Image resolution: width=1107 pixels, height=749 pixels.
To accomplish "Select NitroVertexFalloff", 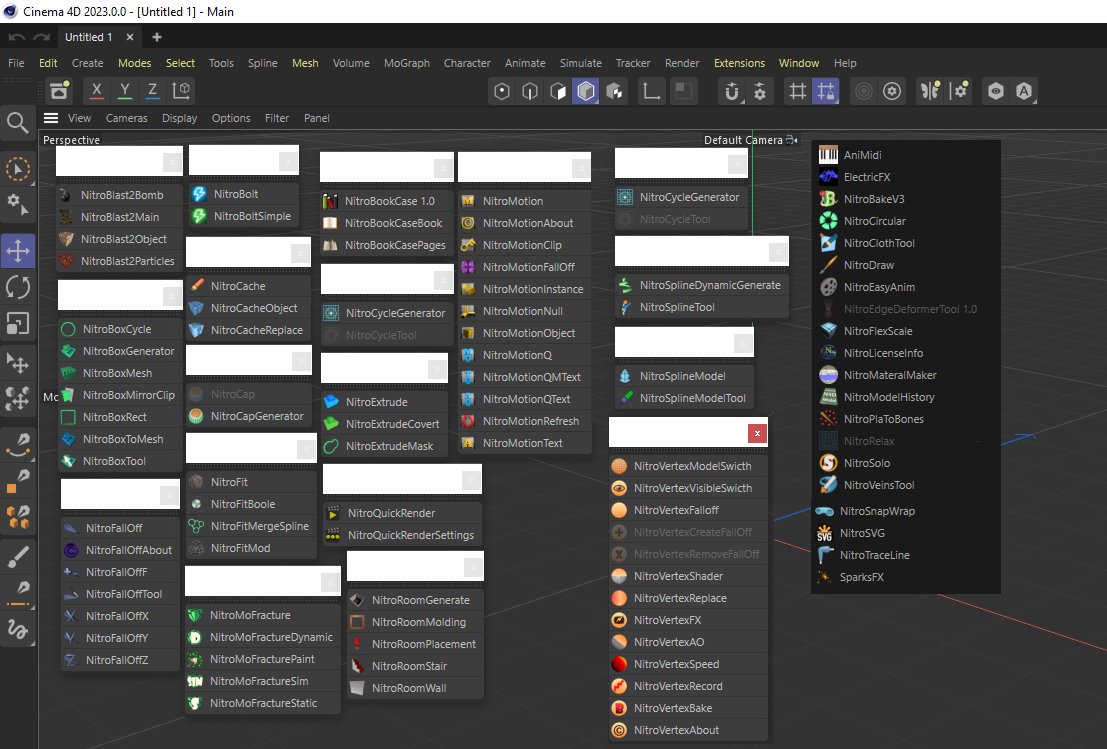I will 688,510.
